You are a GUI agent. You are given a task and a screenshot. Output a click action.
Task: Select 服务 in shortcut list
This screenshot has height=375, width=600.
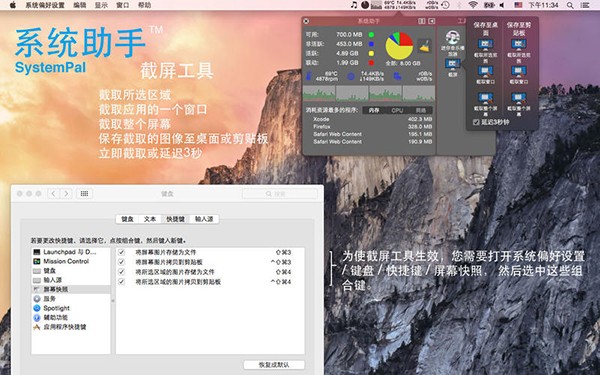(71, 298)
